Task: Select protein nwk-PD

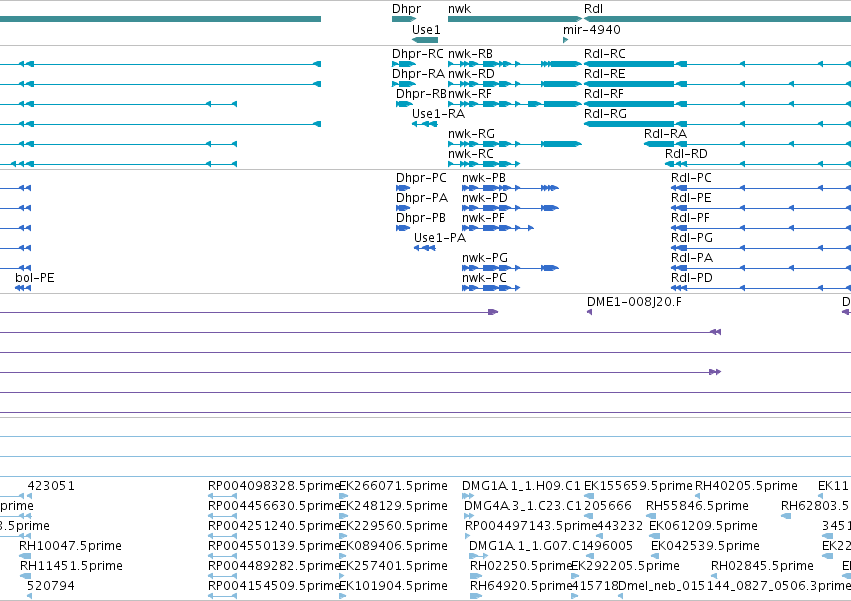Action: click(x=485, y=198)
